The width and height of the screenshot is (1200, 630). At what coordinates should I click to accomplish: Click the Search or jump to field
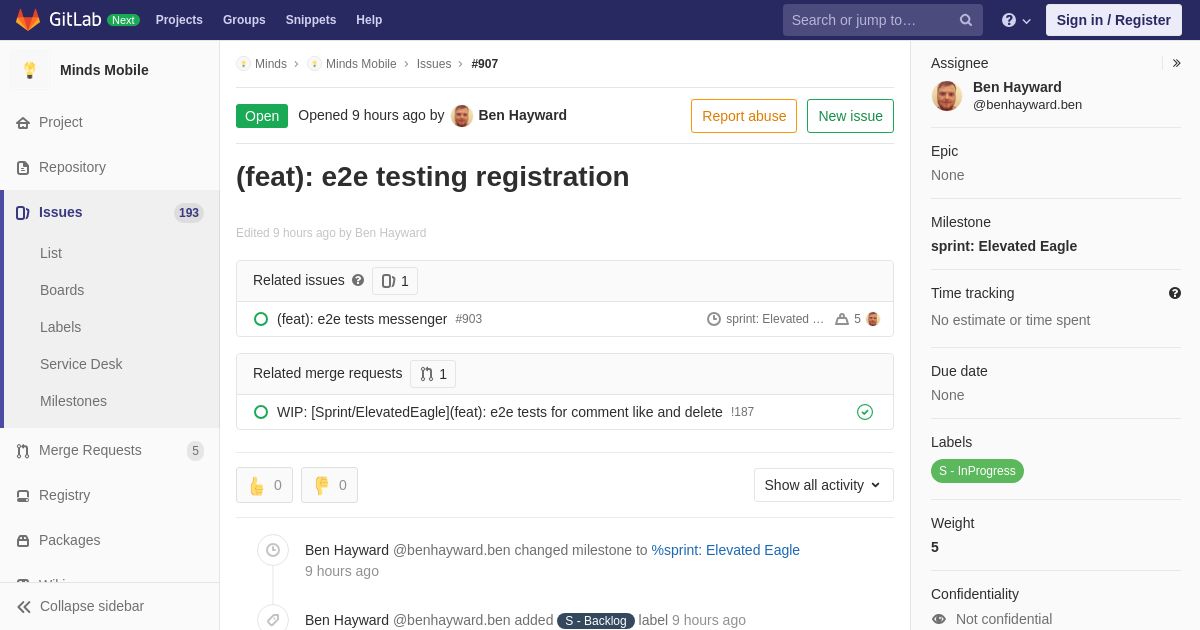pos(870,20)
